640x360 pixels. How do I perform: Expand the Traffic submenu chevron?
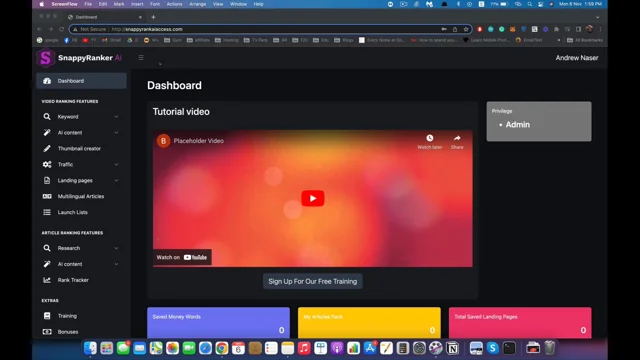(116, 164)
